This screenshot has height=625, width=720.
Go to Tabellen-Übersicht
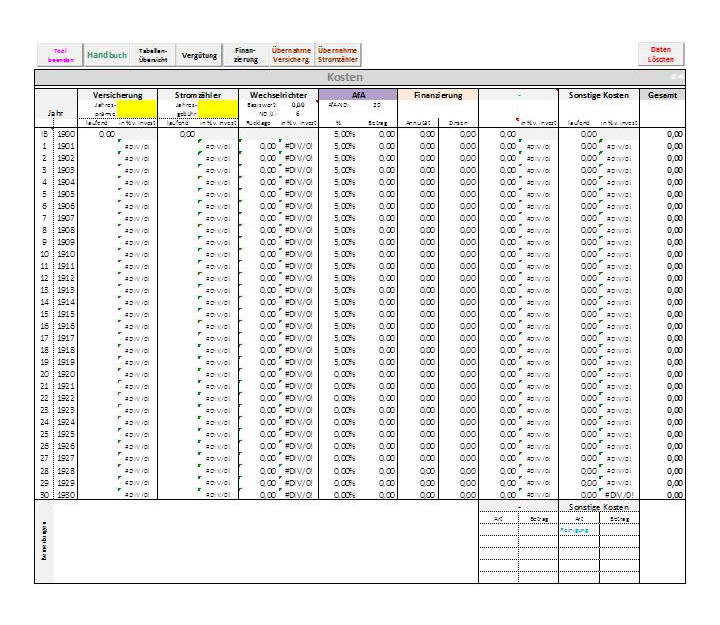pos(153,55)
